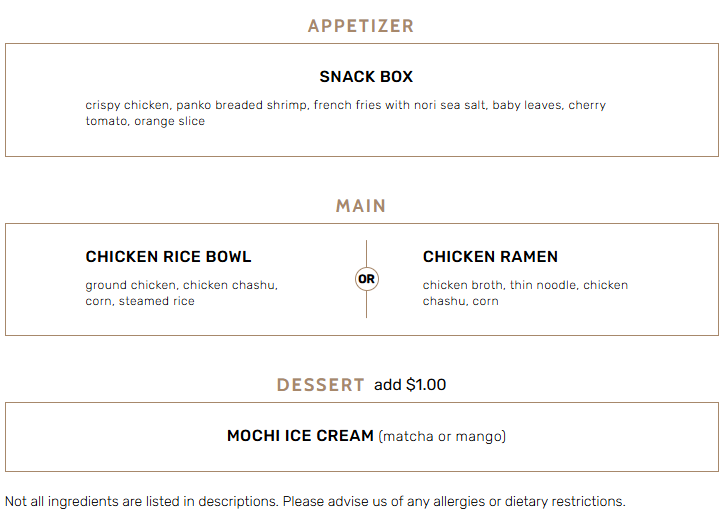Viewport: 722px width, 528px height.
Task: Click the 'chashu, corn' text line
Action: [x=460, y=301]
